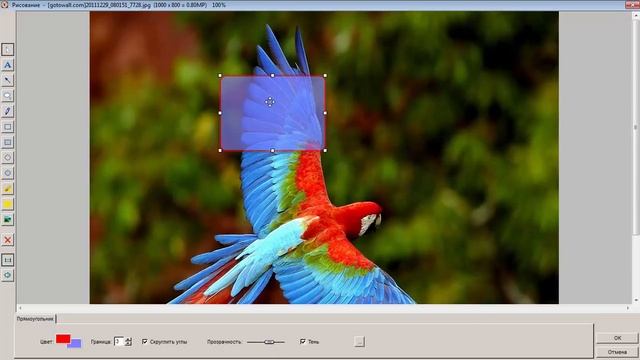Click the border width input field
The image size is (640, 360).
(x=119, y=342)
